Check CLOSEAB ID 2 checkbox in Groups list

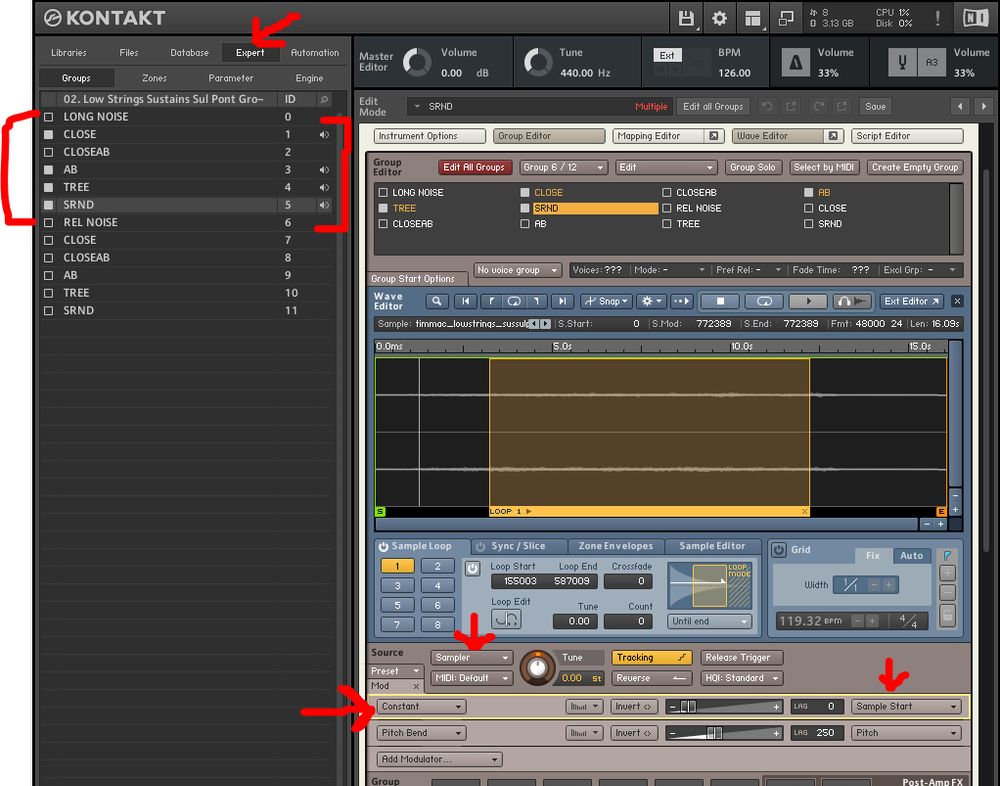point(48,152)
